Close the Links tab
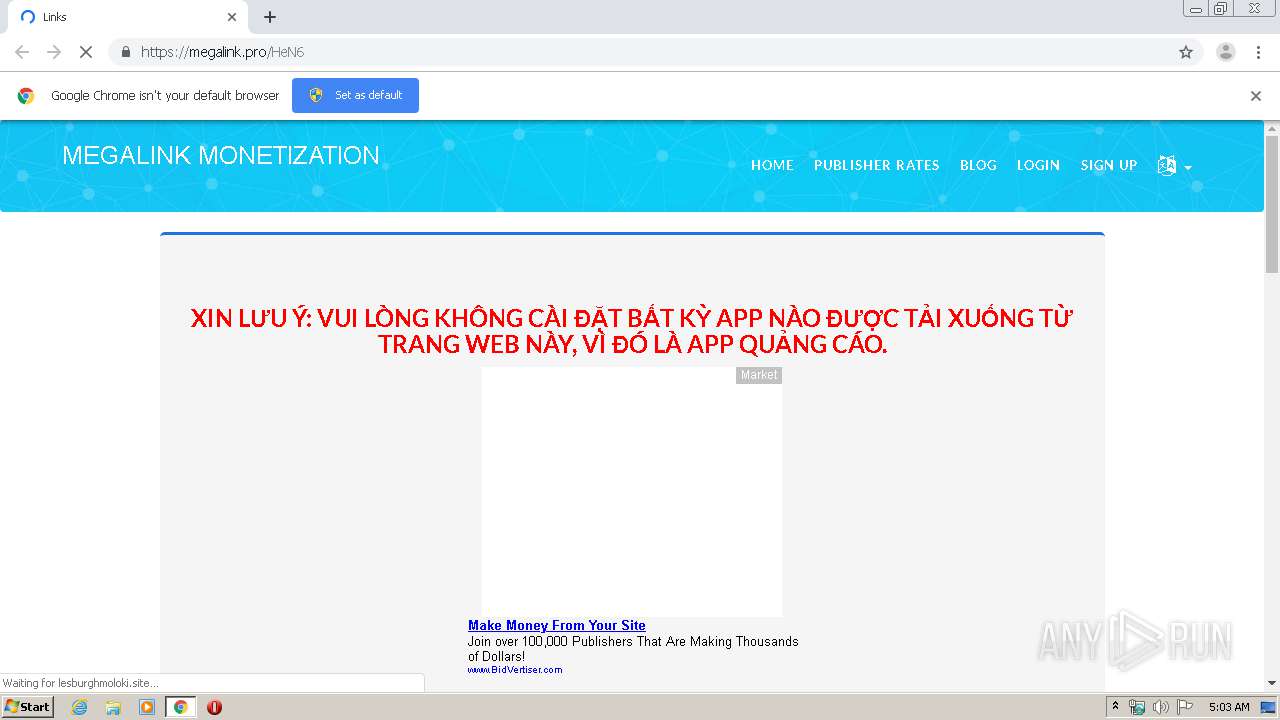Viewport: 1280px width, 720px height. 232,17
